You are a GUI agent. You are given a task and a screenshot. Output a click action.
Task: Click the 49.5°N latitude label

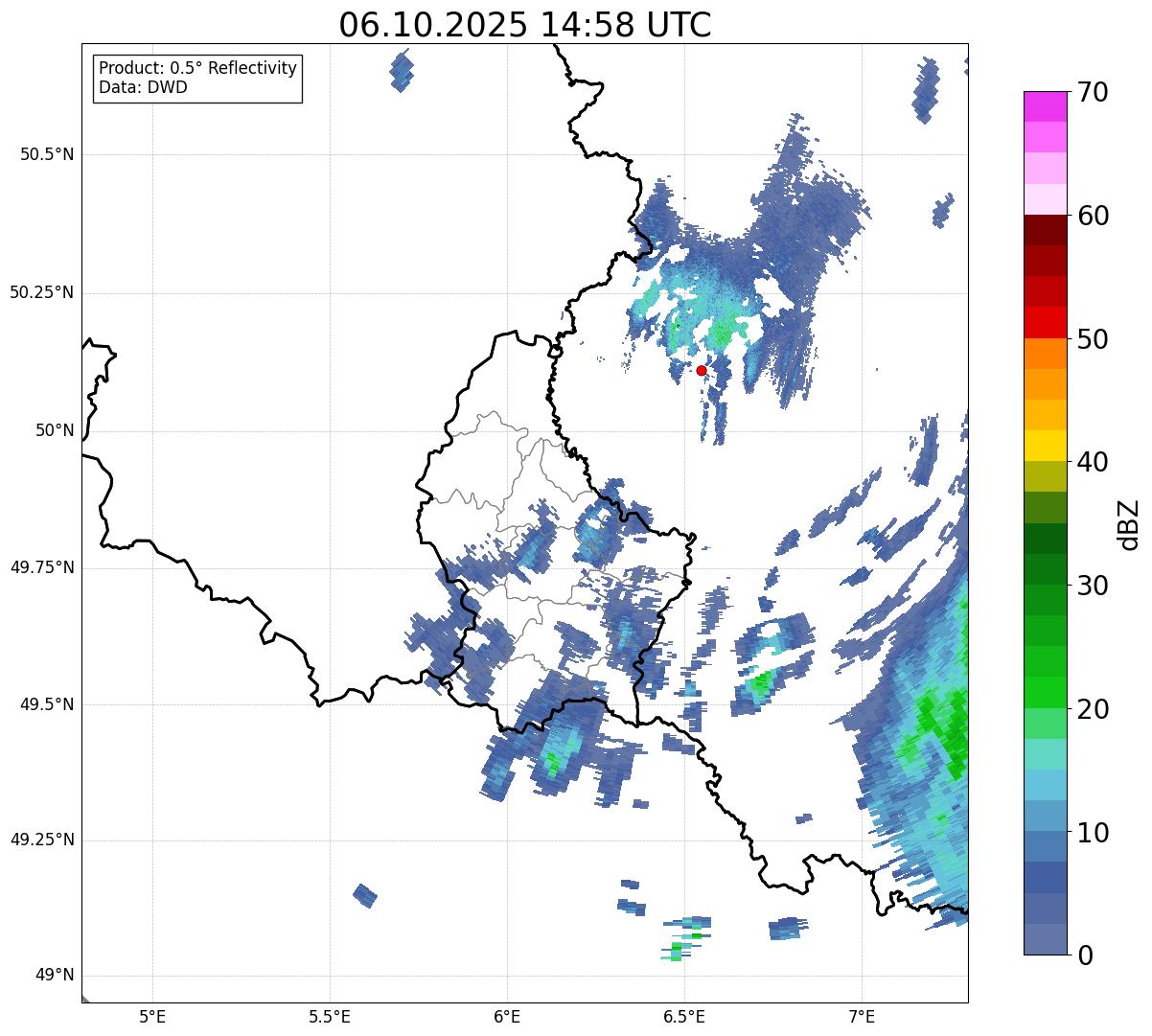point(47,704)
